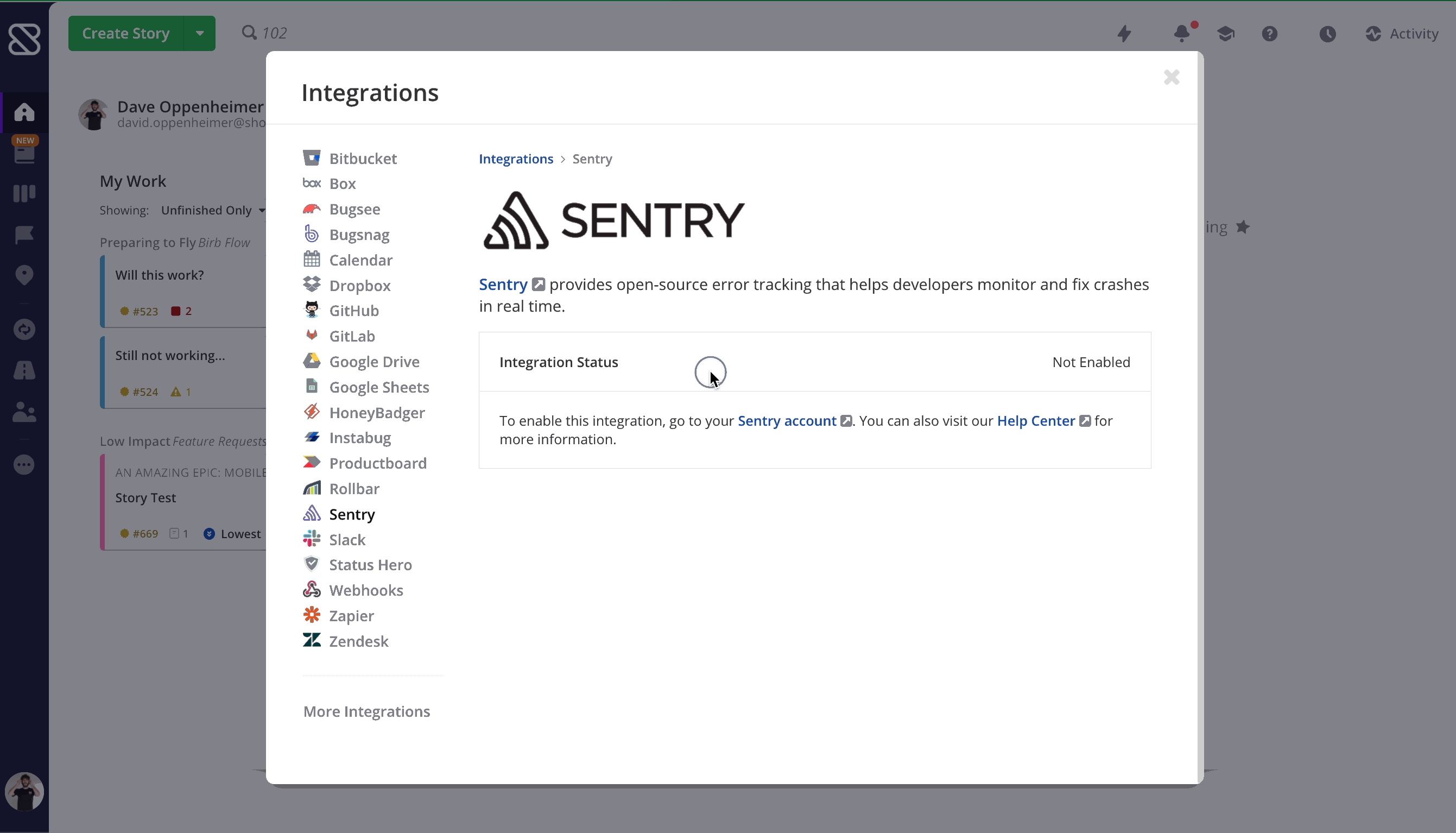
Task: Select Box in integrations list
Action: (x=330, y=184)
